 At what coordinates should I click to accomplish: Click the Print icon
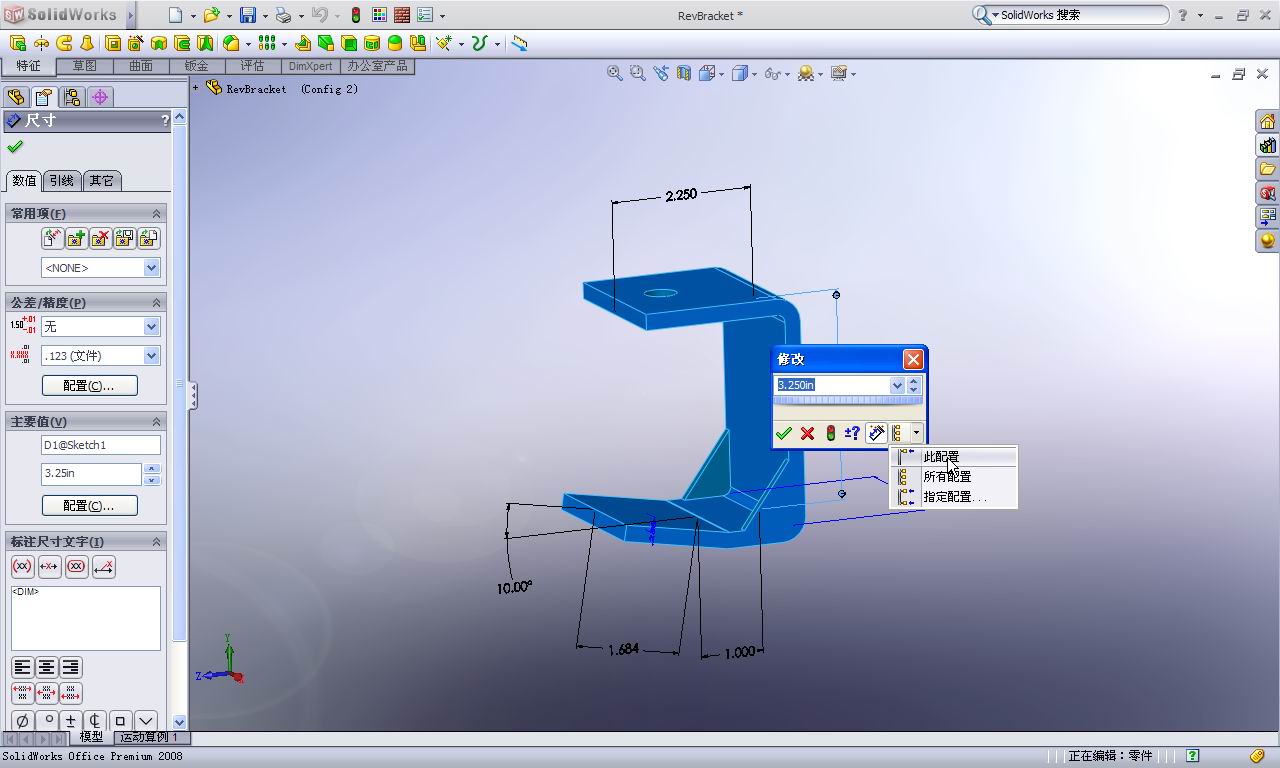[283, 15]
